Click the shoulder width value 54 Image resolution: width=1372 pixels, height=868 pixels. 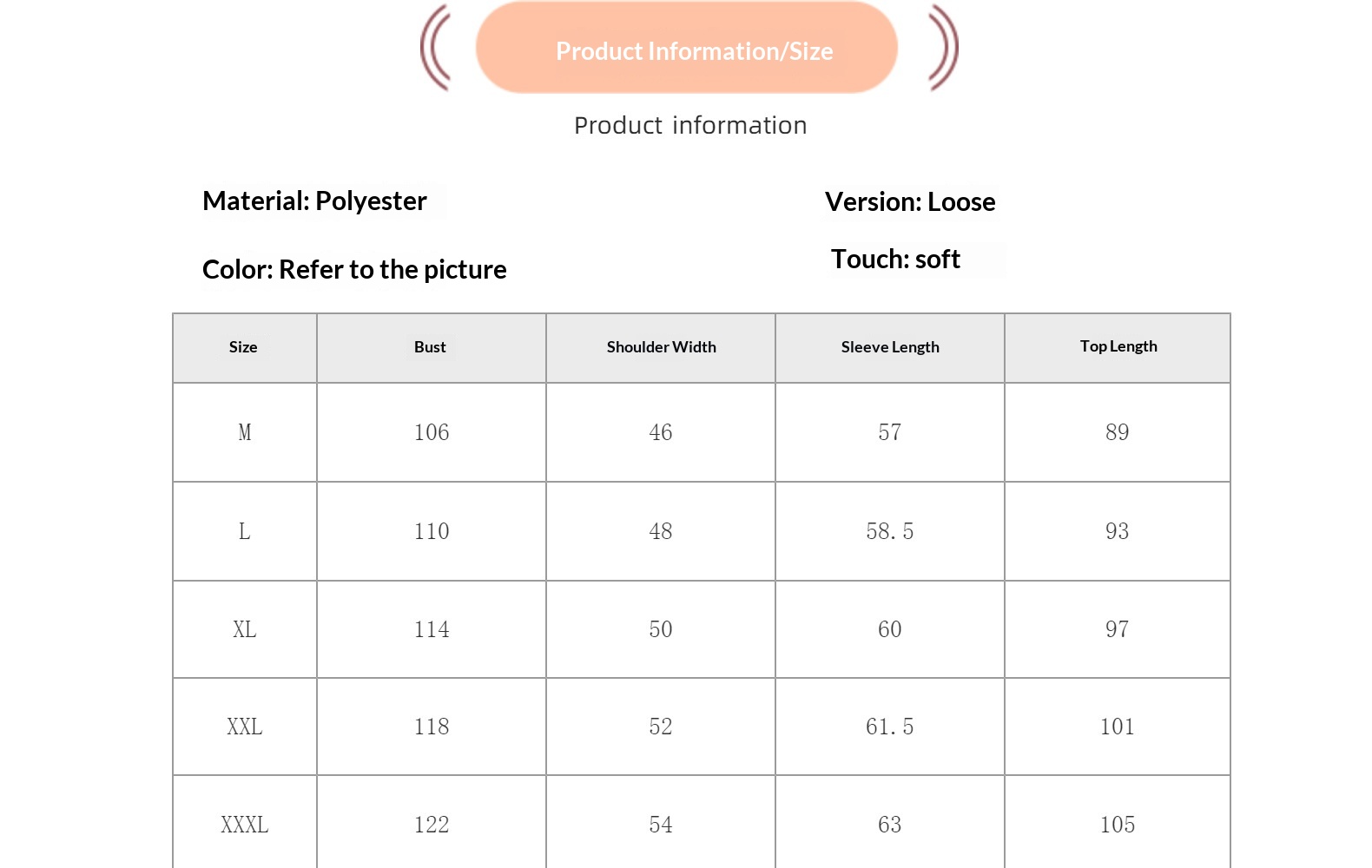coord(661,825)
